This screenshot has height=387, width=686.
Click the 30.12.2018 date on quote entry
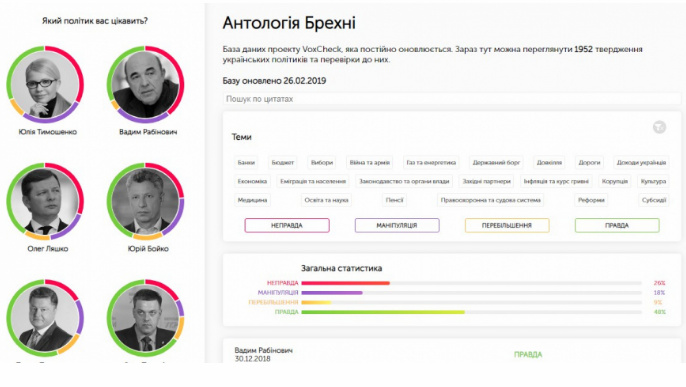coord(252,359)
